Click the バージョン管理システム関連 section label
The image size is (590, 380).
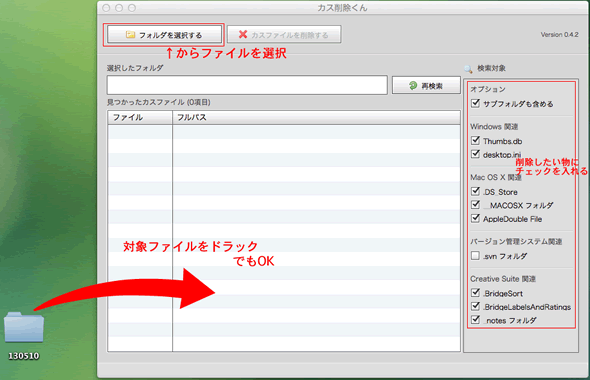[x=516, y=242]
